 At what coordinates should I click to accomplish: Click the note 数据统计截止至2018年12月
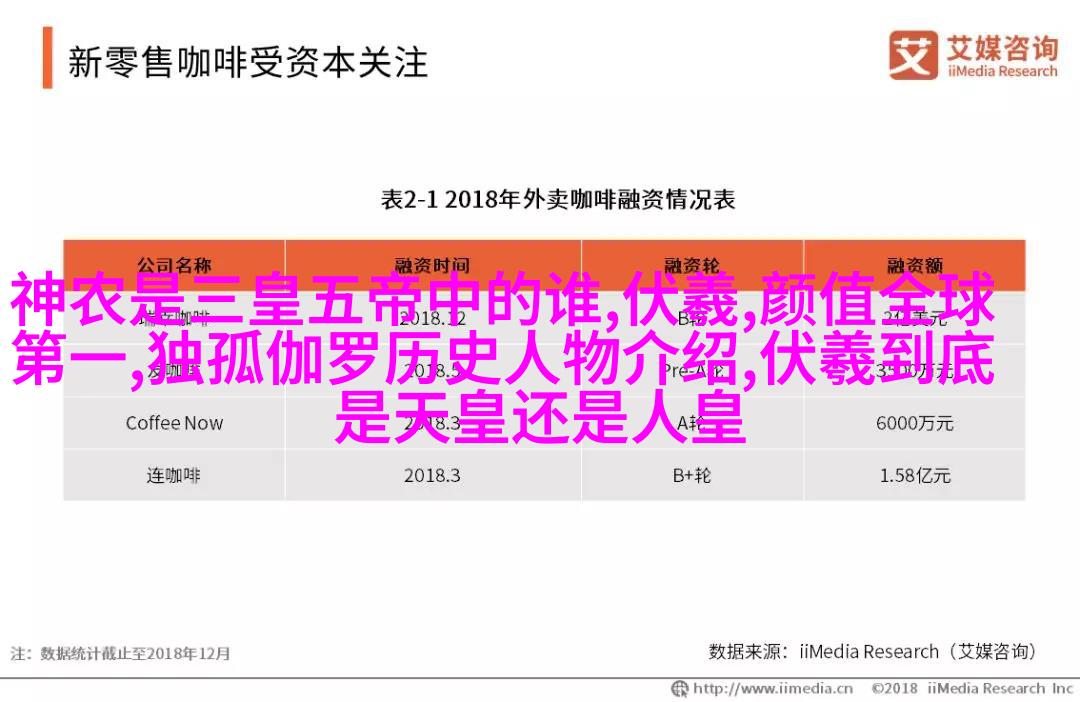121,653
